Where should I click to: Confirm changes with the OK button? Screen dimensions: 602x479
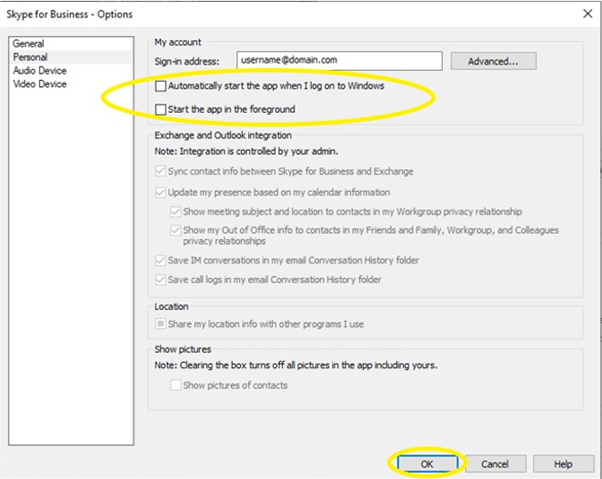427,464
